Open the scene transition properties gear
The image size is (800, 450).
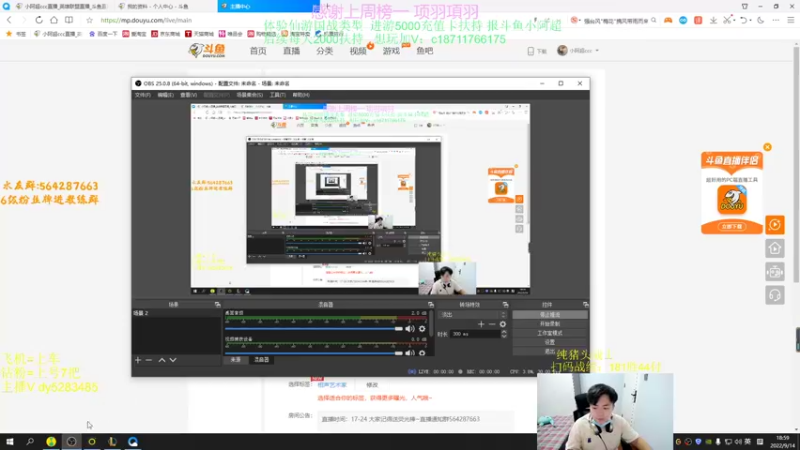pyautogui.click(x=503, y=324)
